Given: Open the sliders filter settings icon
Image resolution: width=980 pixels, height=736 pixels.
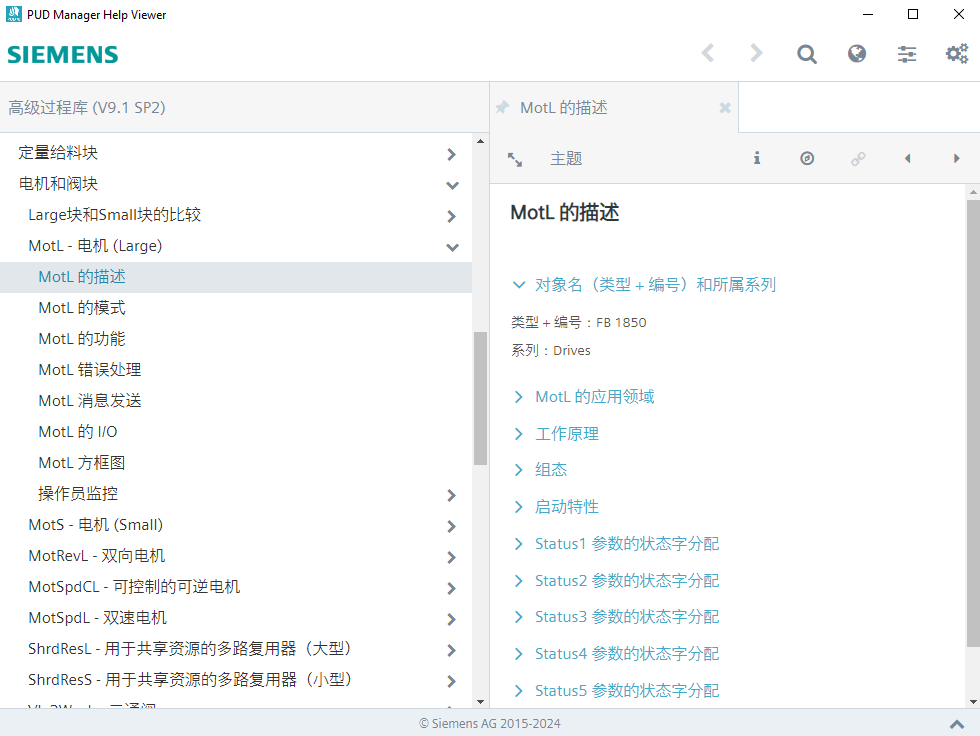Looking at the screenshot, I should [x=907, y=54].
